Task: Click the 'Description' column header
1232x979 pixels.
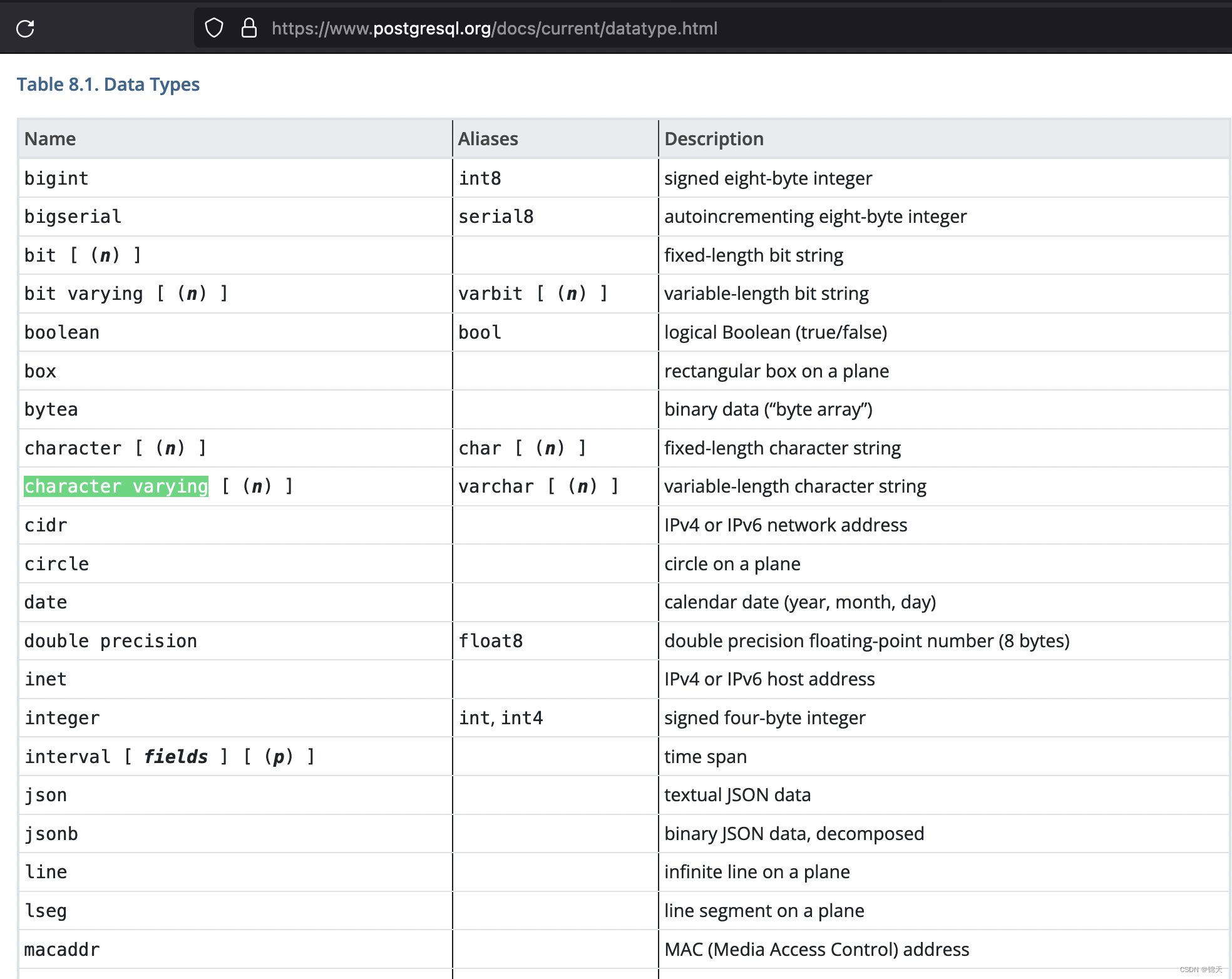Action: [x=714, y=138]
